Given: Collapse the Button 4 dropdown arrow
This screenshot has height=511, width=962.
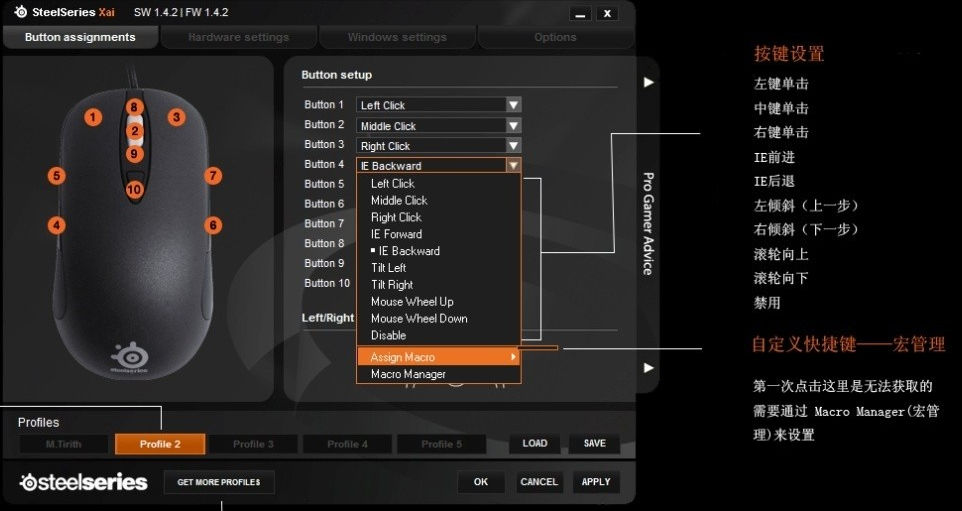Looking at the screenshot, I should pyautogui.click(x=514, y=165).
